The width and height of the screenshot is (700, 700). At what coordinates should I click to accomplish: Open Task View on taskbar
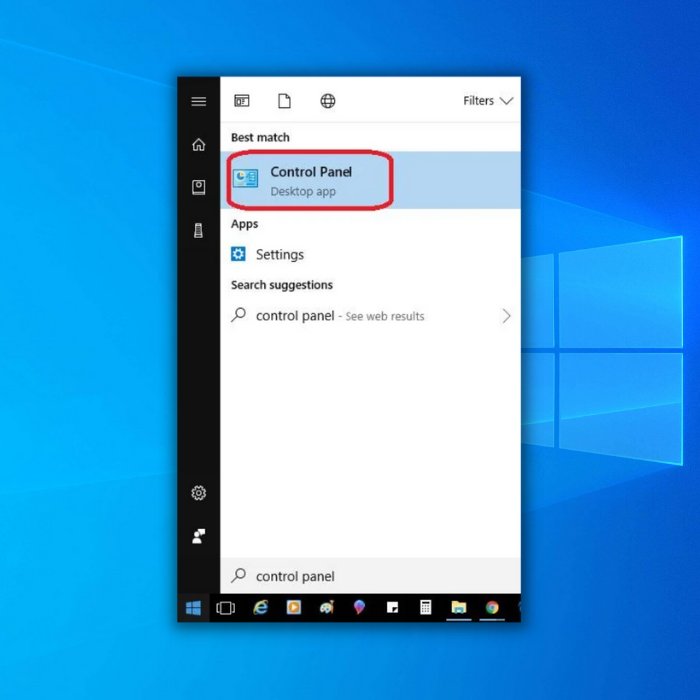pos(225,608)
